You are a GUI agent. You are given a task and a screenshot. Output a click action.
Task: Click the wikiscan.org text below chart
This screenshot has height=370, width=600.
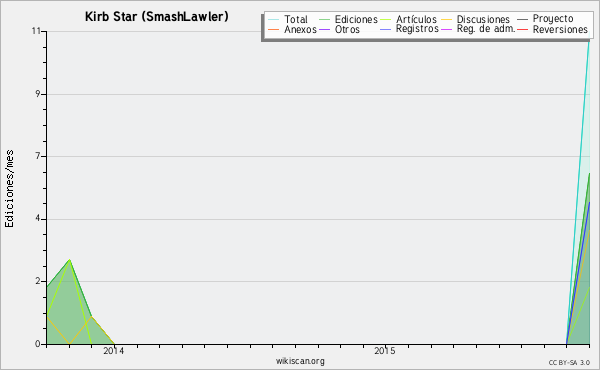click(x=300, y=361)
